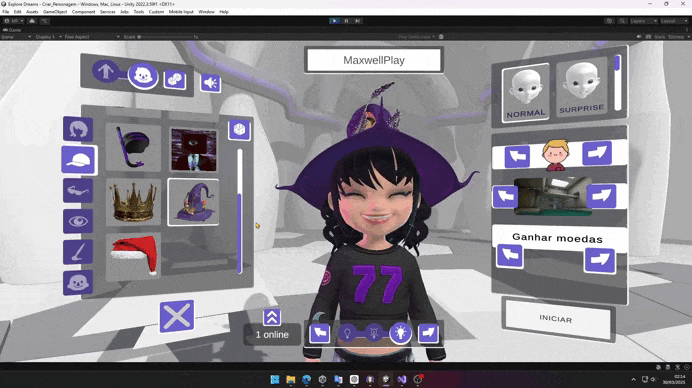Click the speaker sound icon
This screenshot has width=692, height=388.
[211, 83]
